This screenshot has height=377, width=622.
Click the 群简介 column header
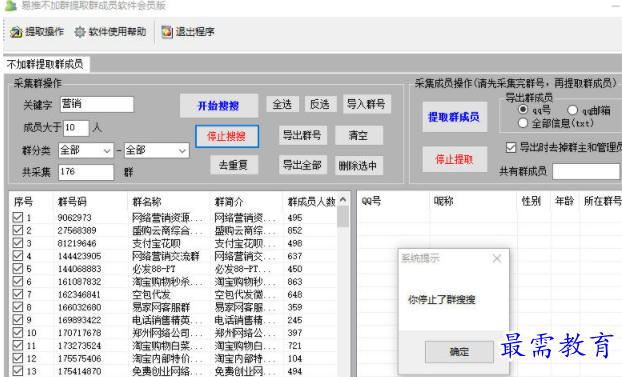[229, 202]
